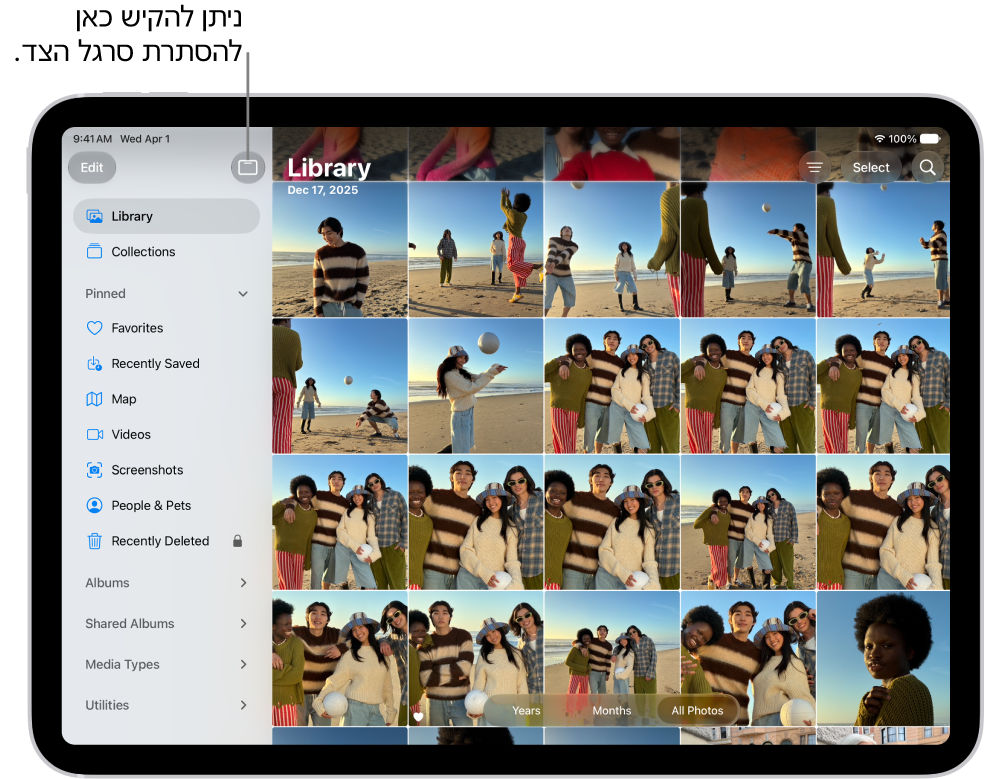
Task: Click the People & Pets person icon
Action: 94,505
